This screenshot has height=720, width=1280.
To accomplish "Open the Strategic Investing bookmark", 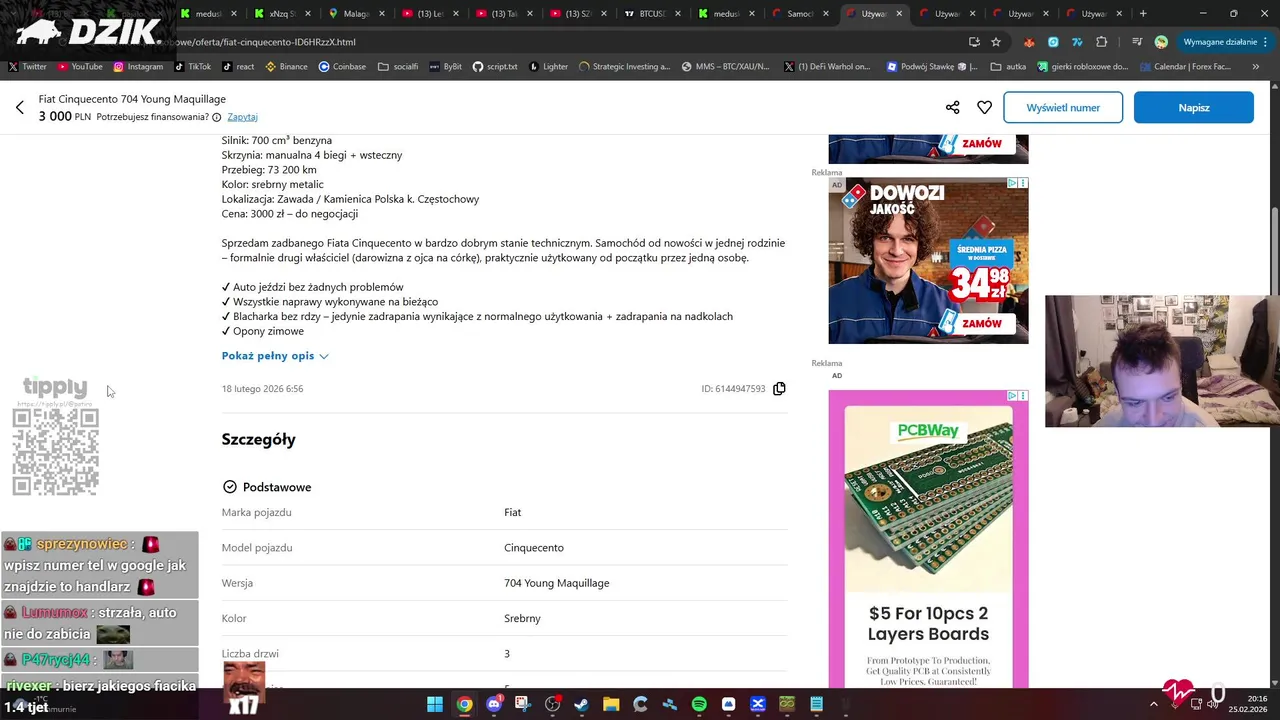I will tap(624, 67).
